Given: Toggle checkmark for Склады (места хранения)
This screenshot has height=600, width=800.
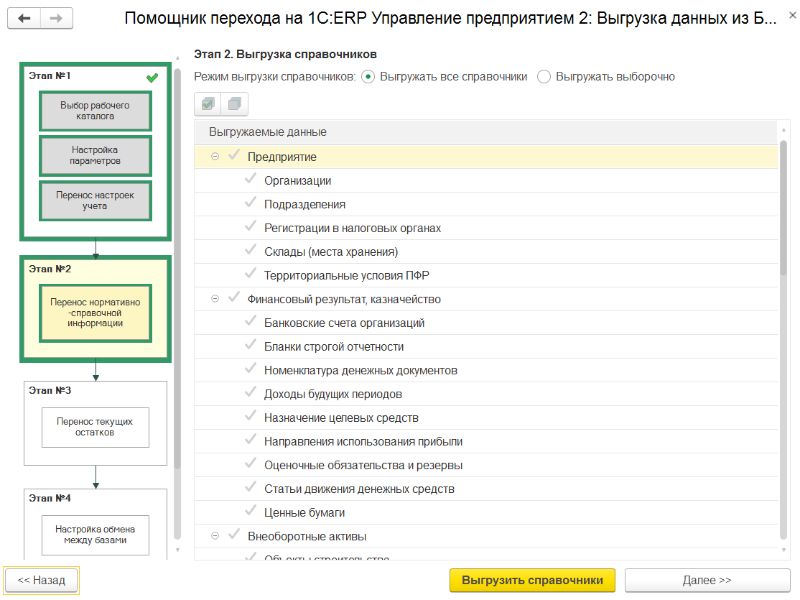Looking at the screenshot, I should tap(251, 250).
